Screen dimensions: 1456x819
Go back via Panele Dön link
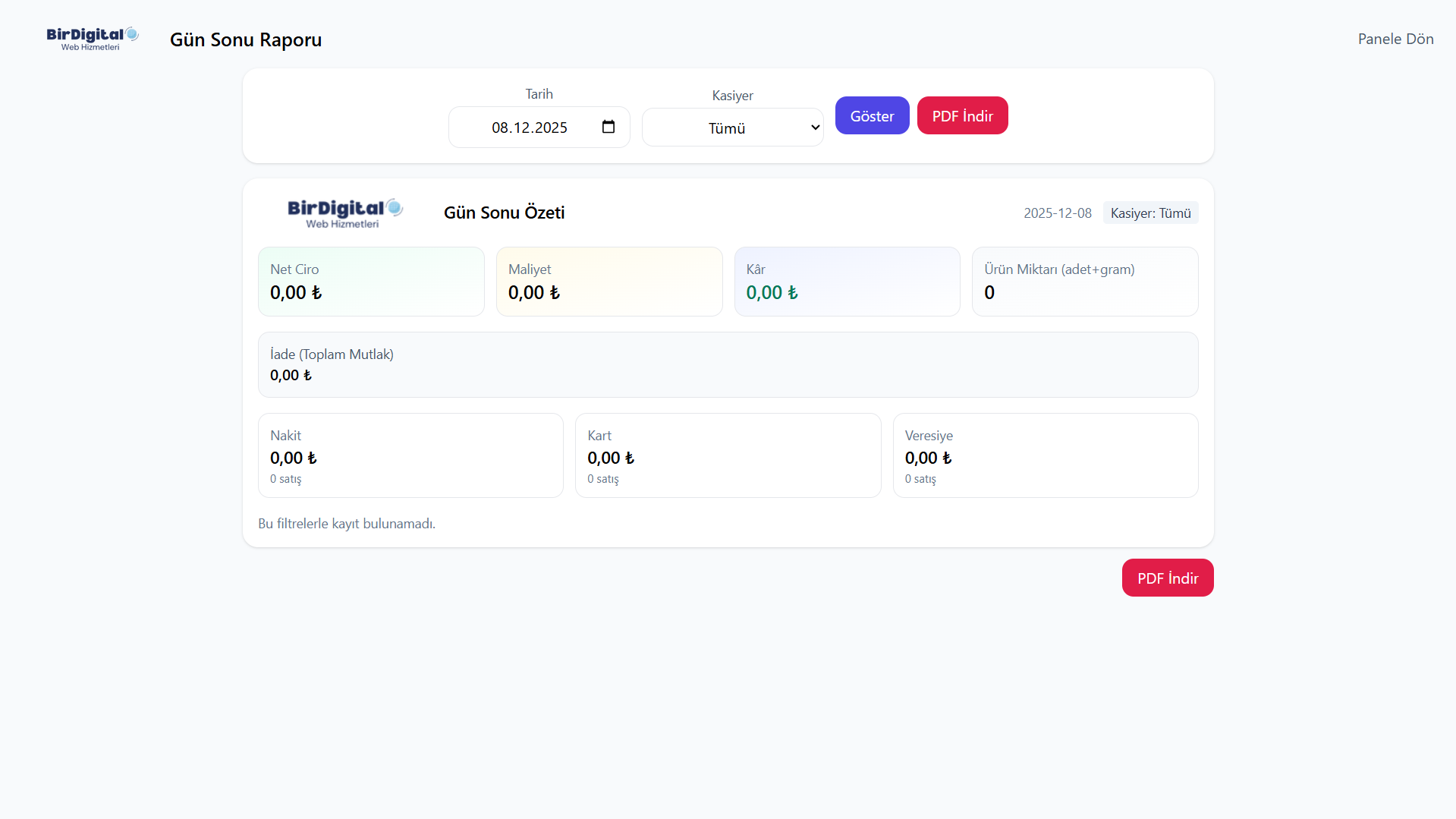(1395, 39)
